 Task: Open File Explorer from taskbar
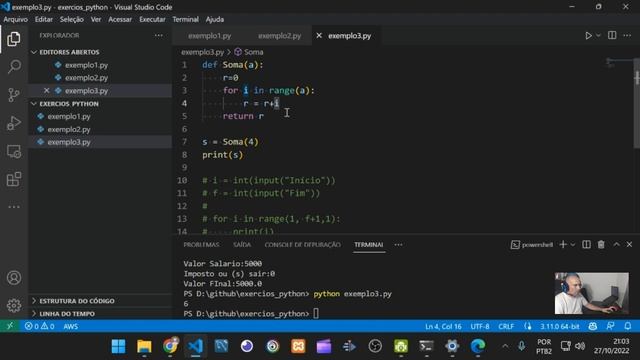click(144, 346)
